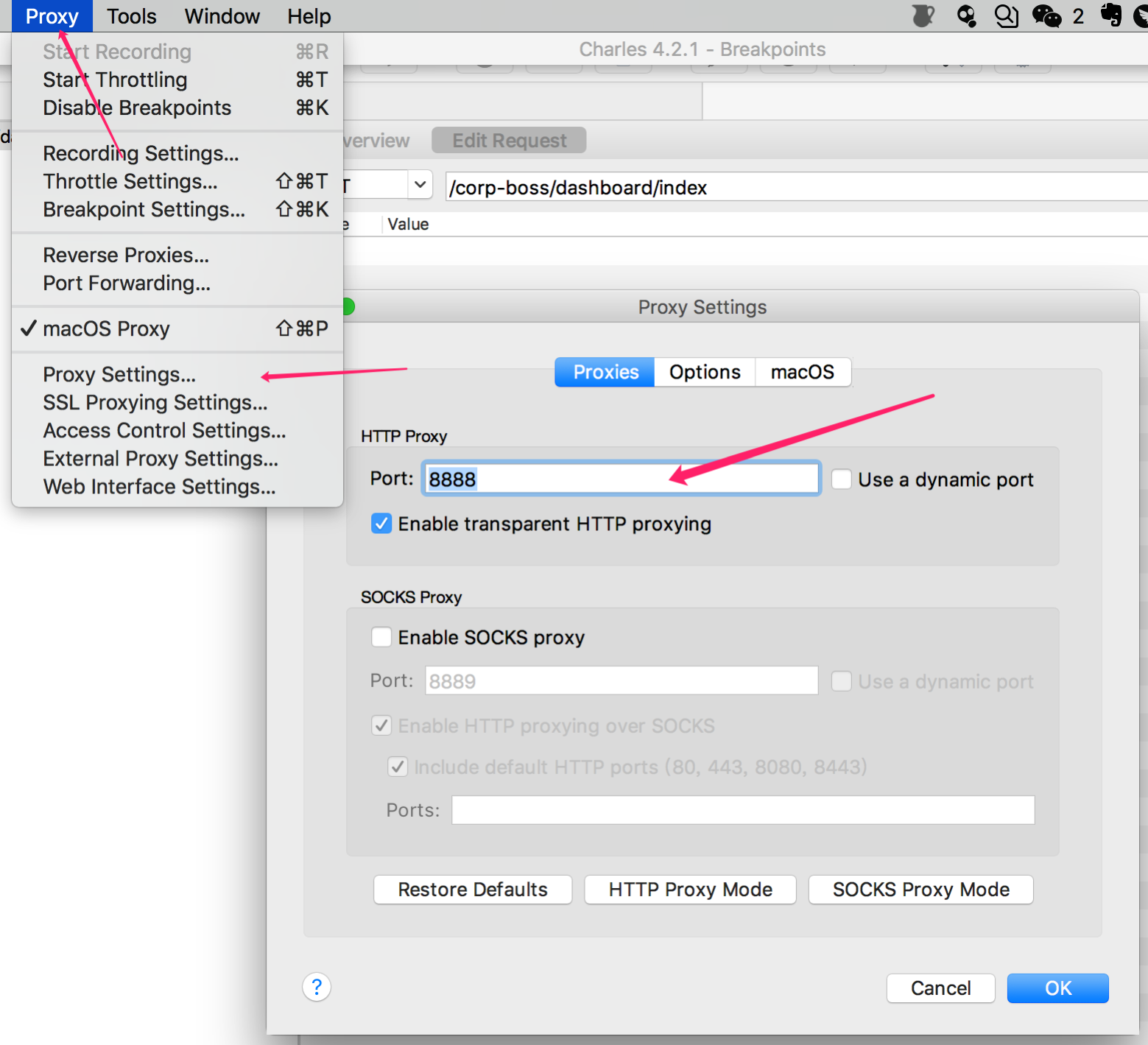The image size is (1148, 1045).
Task: Switch to the macOS tab
Action: click(803, 372)
